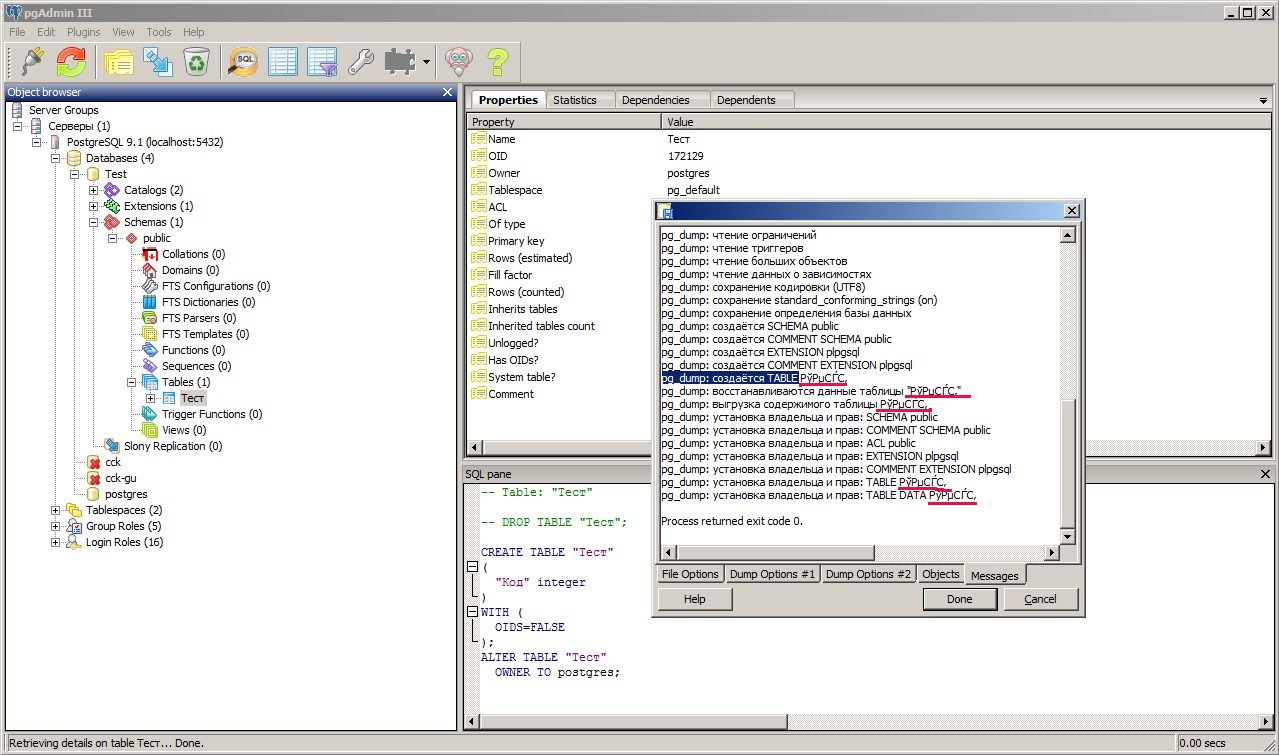
Task: Click the Help button in dump dialog
Action: (x=695, y=599)
